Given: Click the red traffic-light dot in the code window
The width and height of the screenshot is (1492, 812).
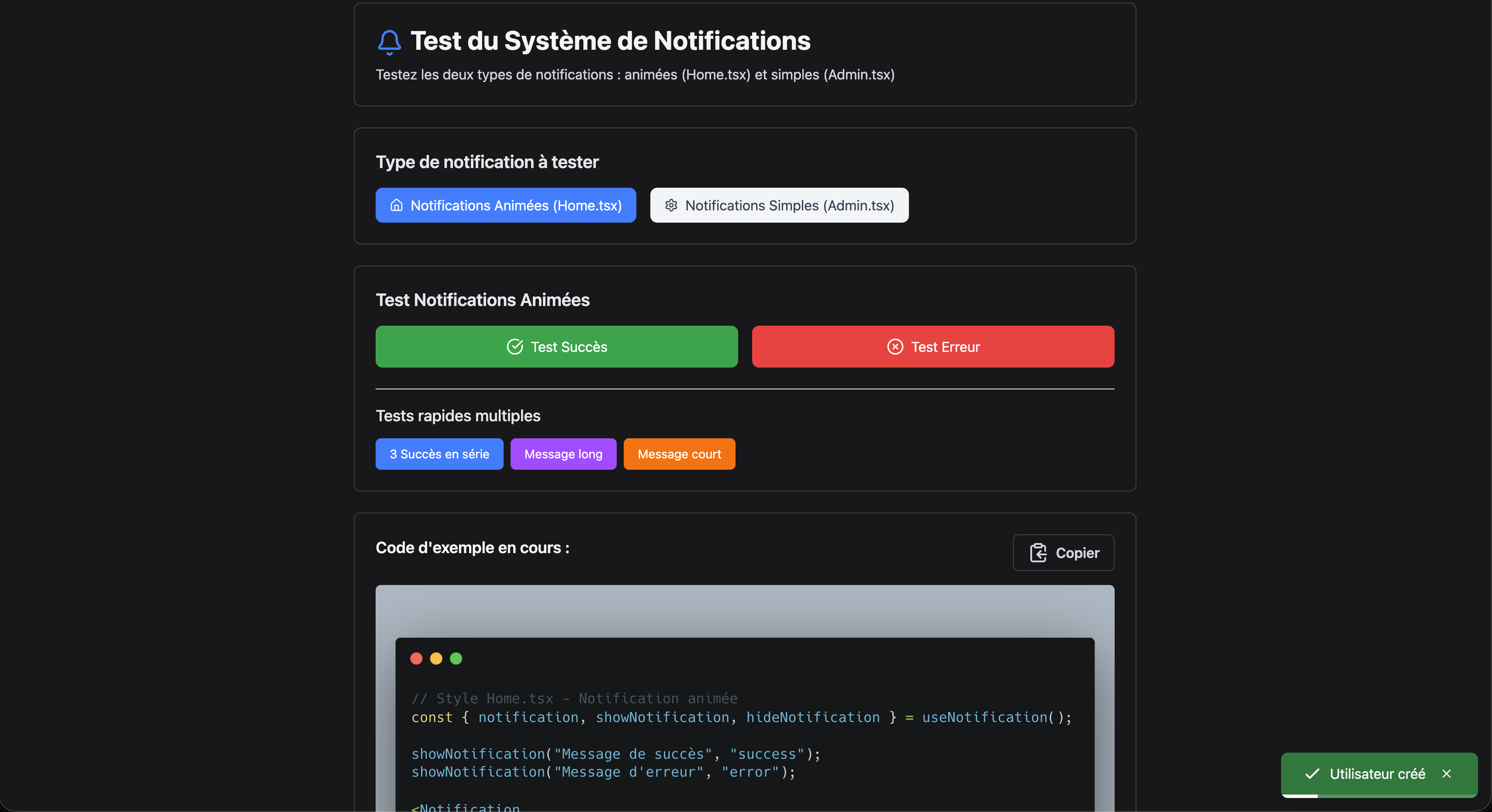Looking at the screenshot, I should (x=416, y=659).
